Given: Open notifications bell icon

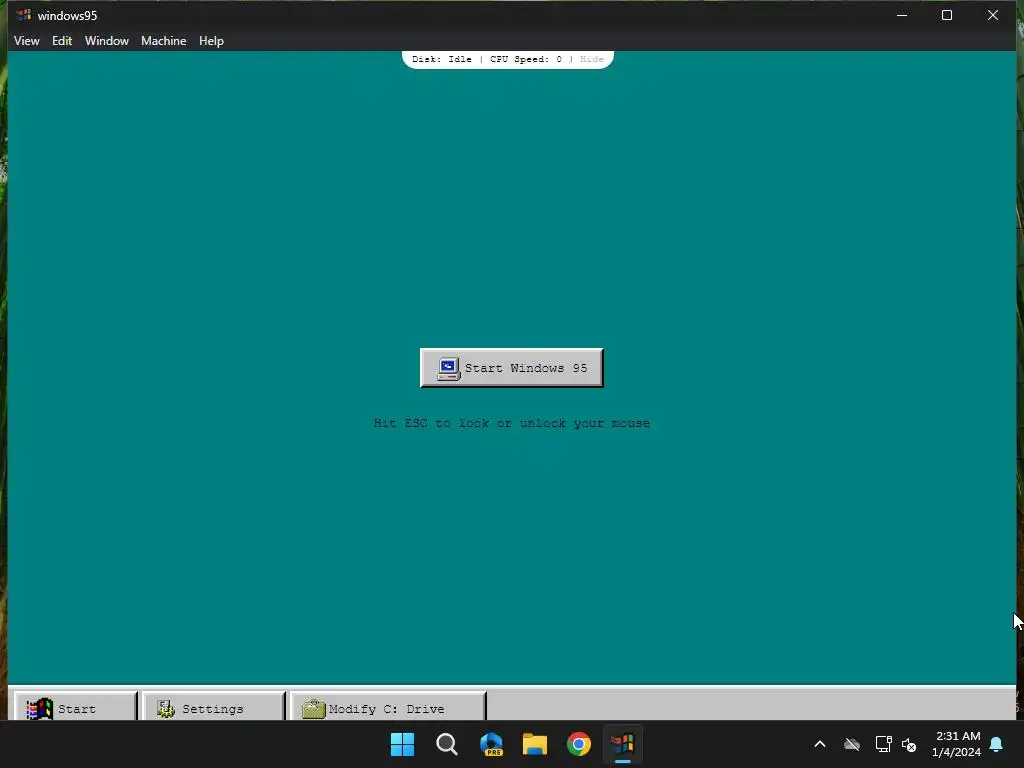Looking at the screenshot, I should click(x=996, y=744).
